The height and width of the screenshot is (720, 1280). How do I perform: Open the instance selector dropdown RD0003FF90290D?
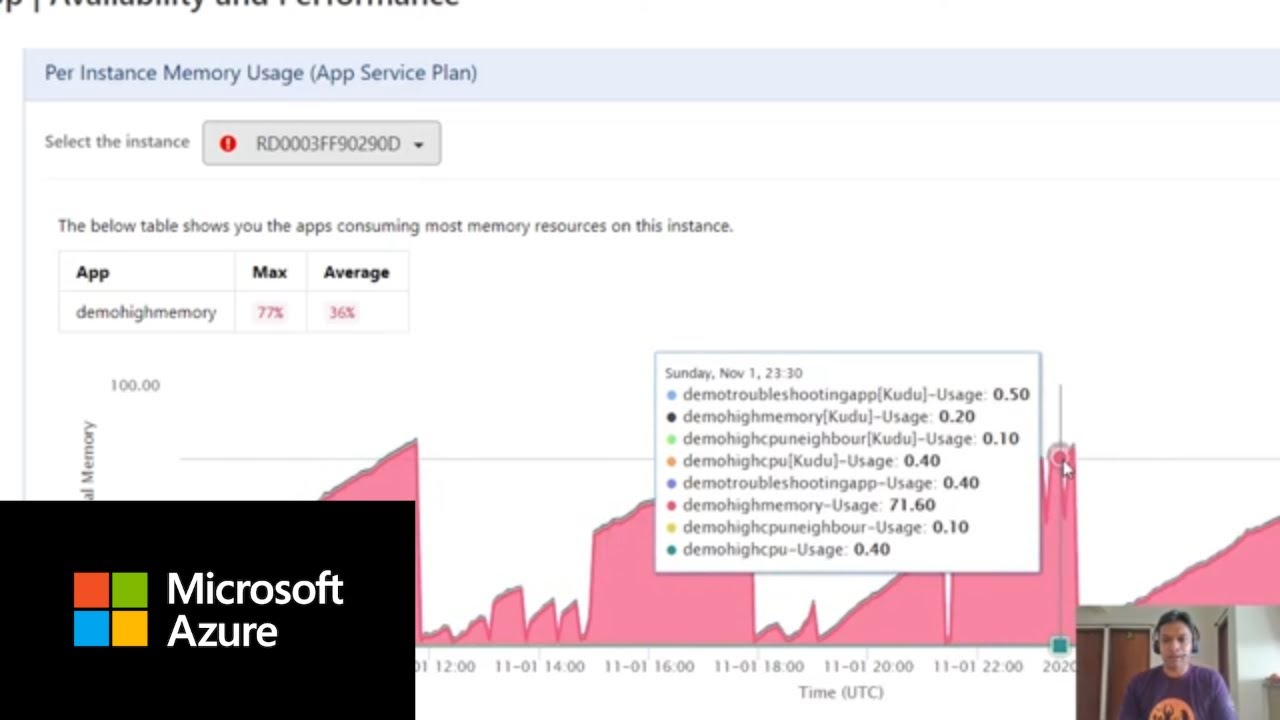coord(321,144)
